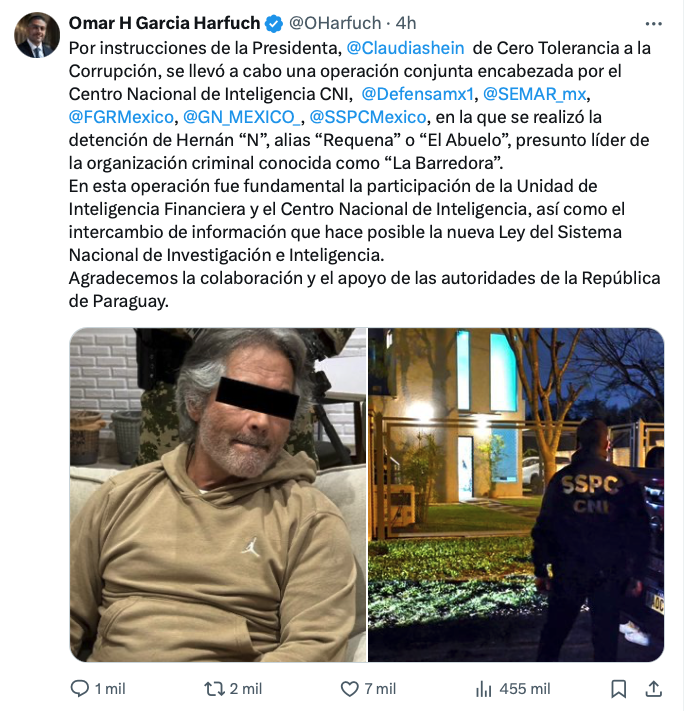
Task: Open the @GN_MEXICO_ mention link
Action: click(x=242, y=117)
